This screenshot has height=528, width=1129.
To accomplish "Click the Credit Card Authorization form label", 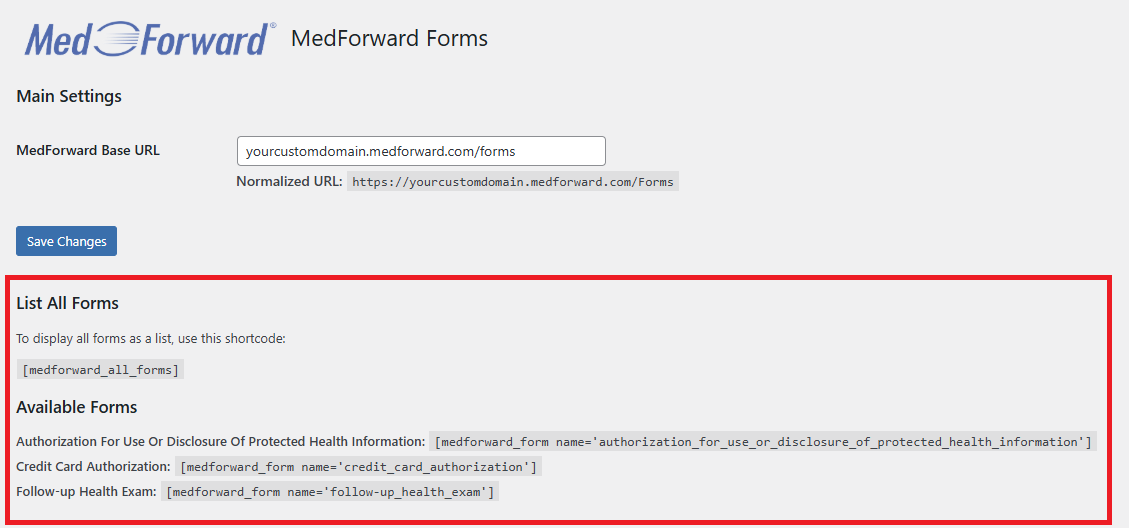I will point(93,467).
